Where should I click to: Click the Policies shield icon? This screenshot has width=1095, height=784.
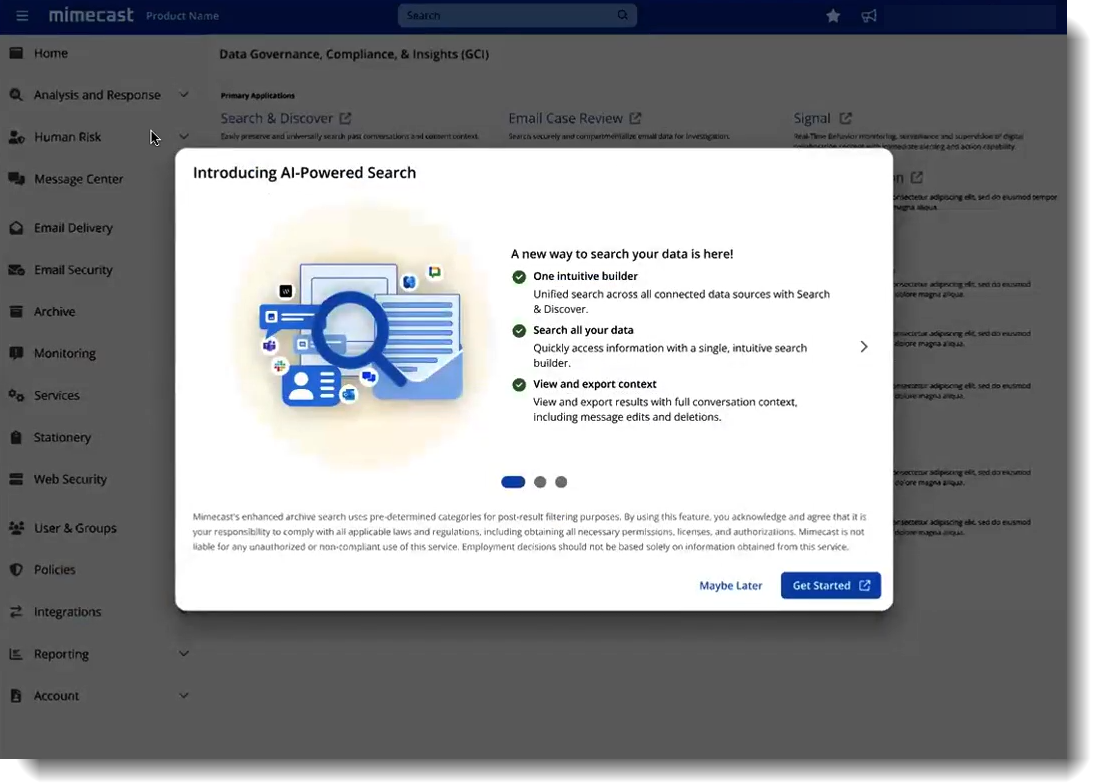[x=16, y=570]
